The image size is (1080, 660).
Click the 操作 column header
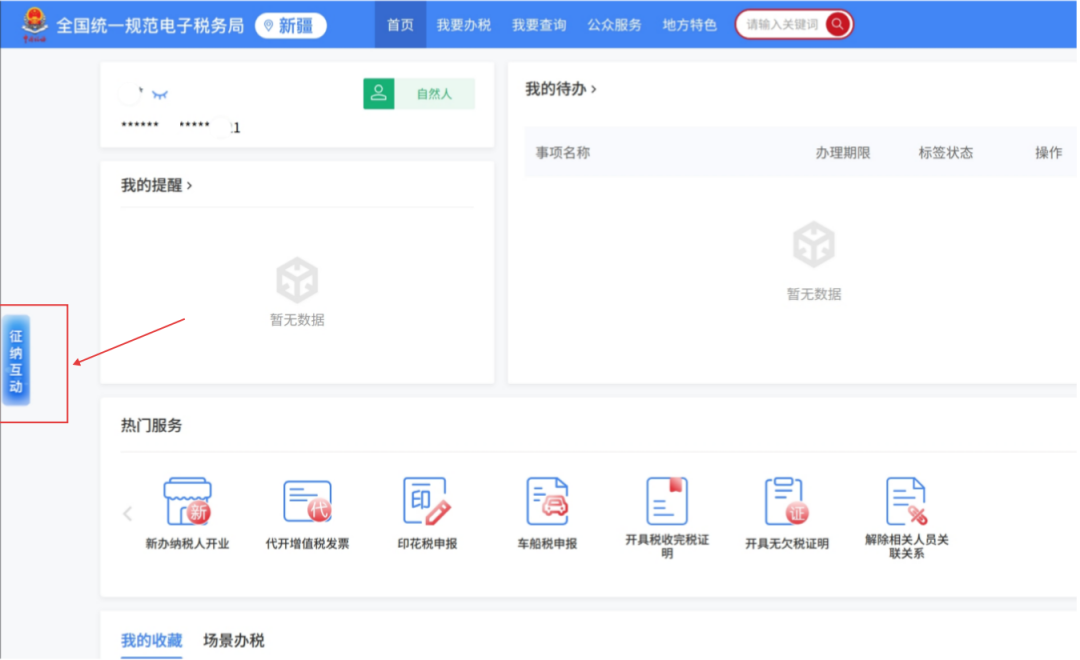pos(1048,153)
